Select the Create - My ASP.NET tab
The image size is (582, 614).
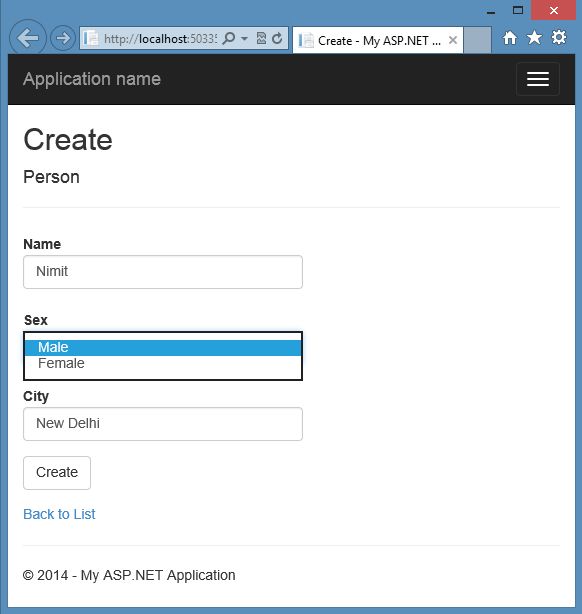378,40
